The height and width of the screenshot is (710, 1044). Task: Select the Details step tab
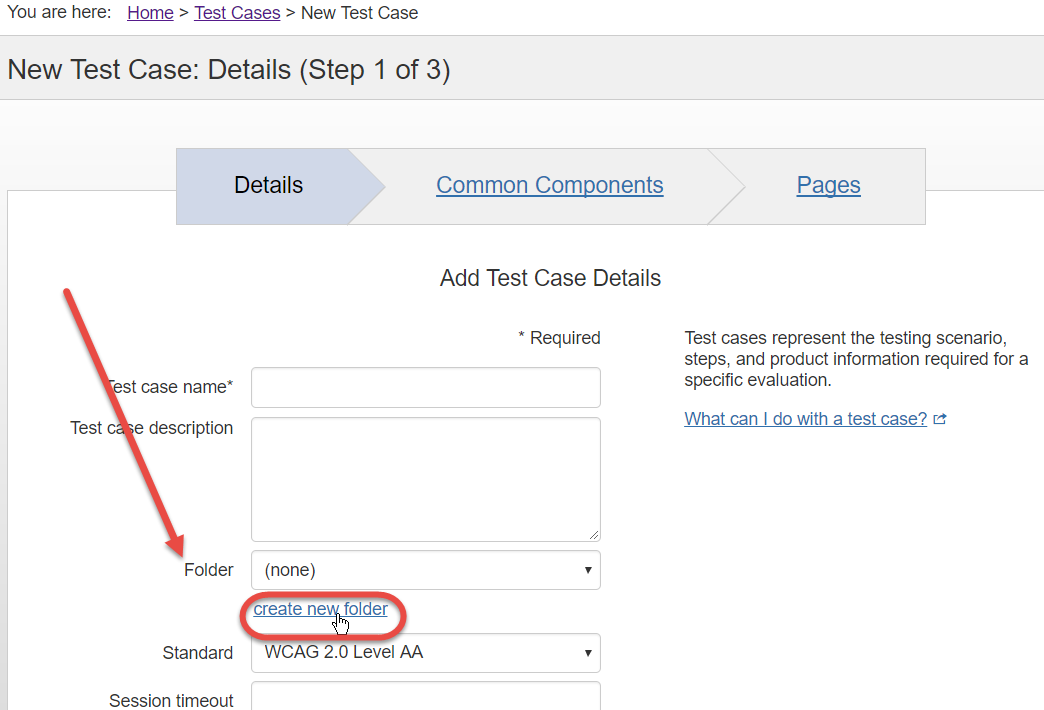pyautogui.click(x=268, y=186)
